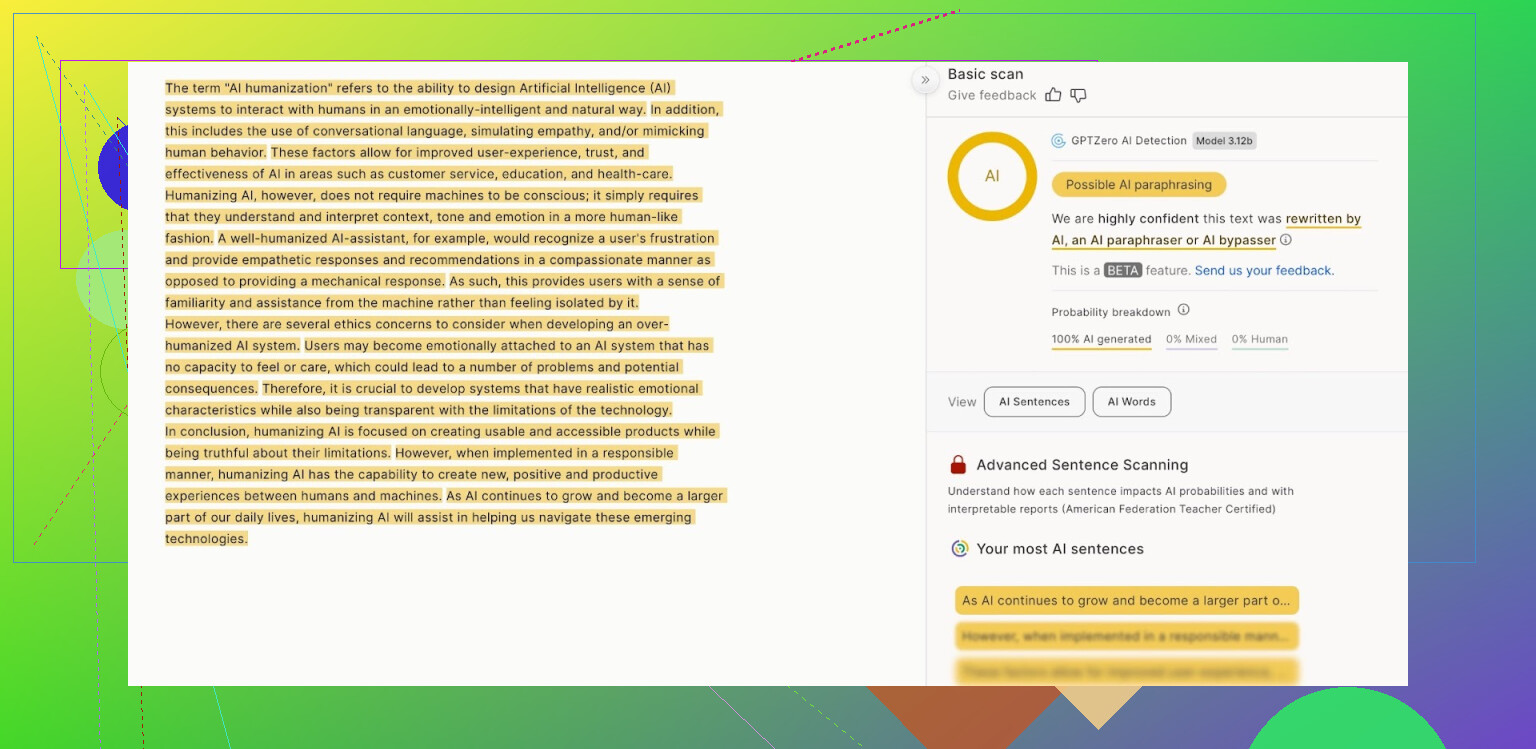Screen dimensions: 1536x749
Task: Collapse the results panel with the double-chevron button
Action: pyautogui.click(x=925, y=80)
